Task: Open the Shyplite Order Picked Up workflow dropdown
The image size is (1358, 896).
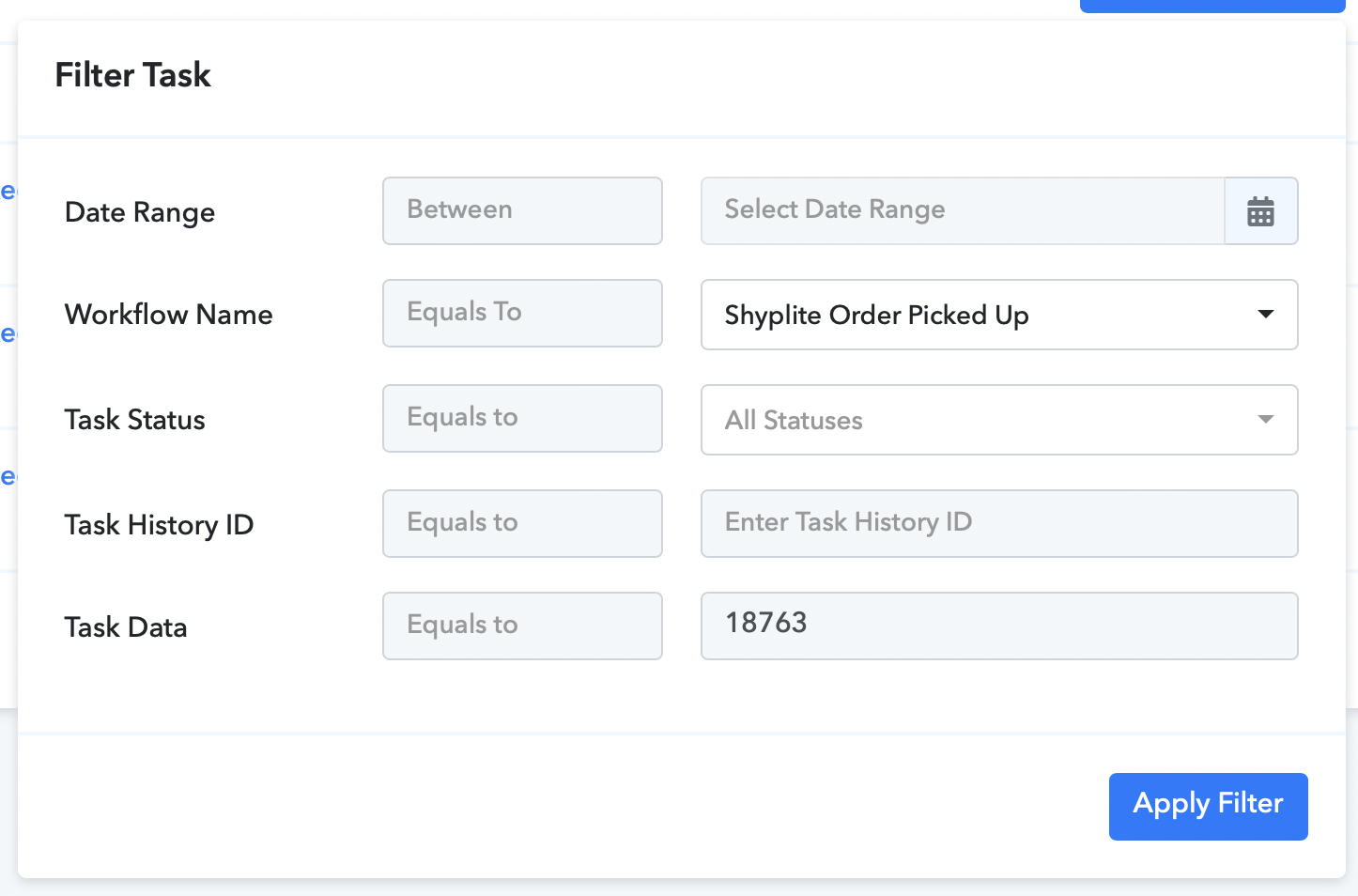Action: [x=999, y=315]
